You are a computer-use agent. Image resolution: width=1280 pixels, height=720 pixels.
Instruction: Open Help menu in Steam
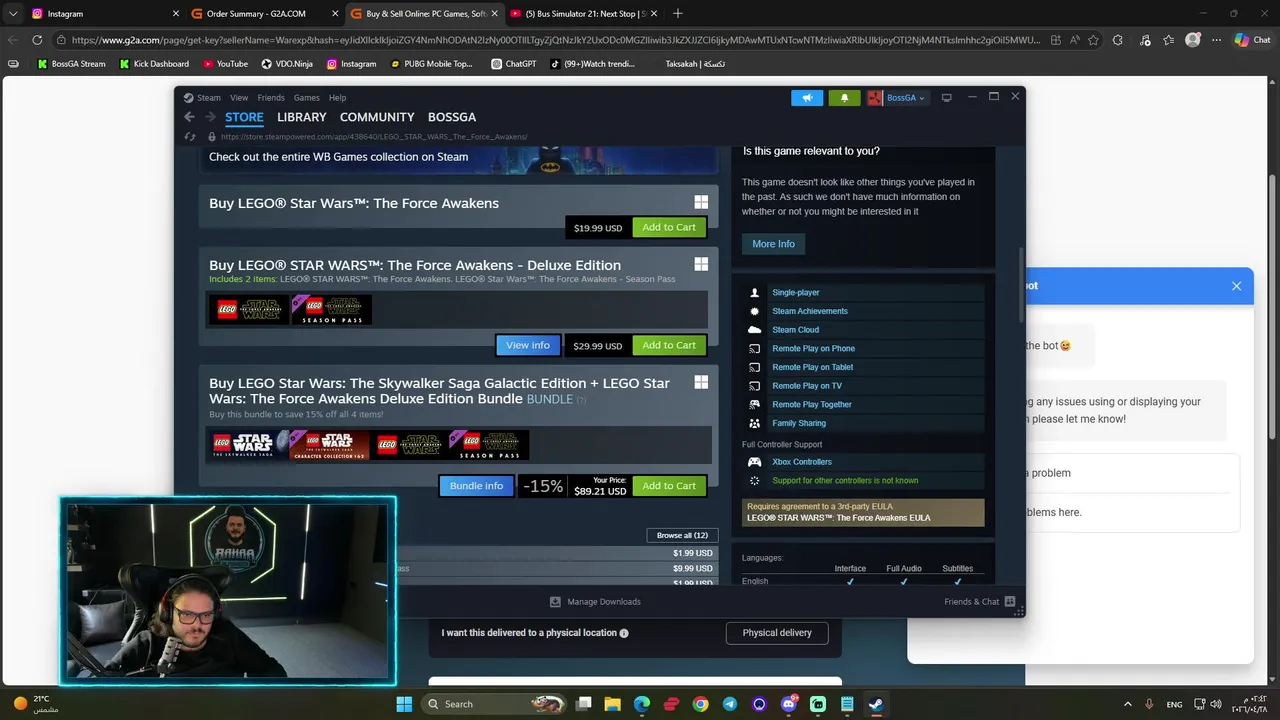338,97
